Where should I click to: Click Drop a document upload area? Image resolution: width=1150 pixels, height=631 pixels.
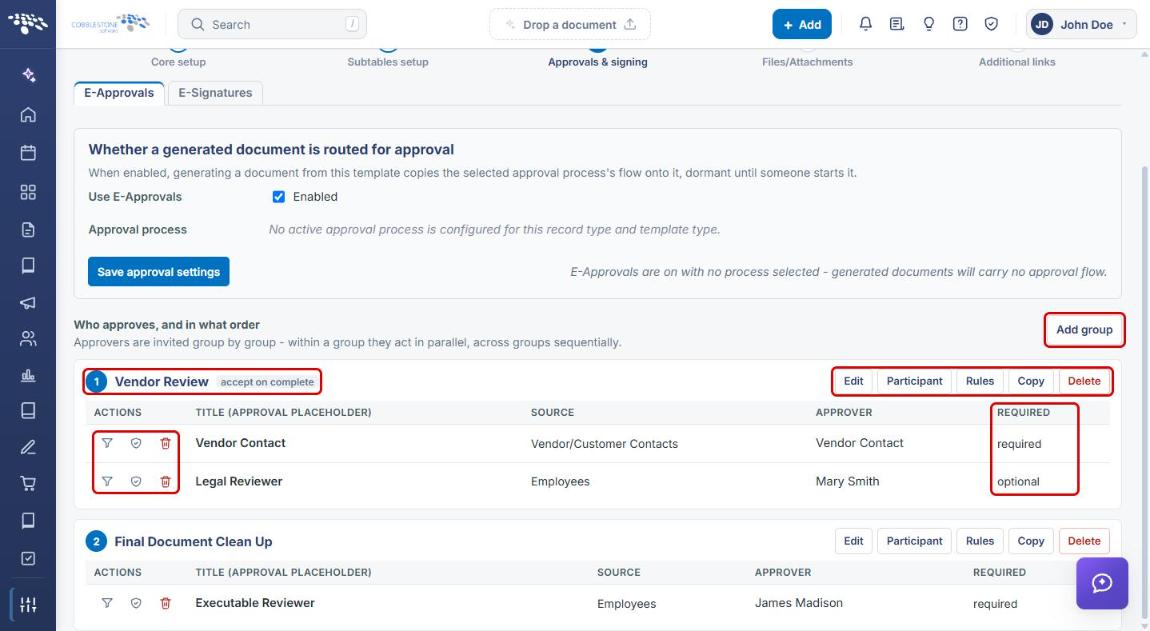point(569,24)
